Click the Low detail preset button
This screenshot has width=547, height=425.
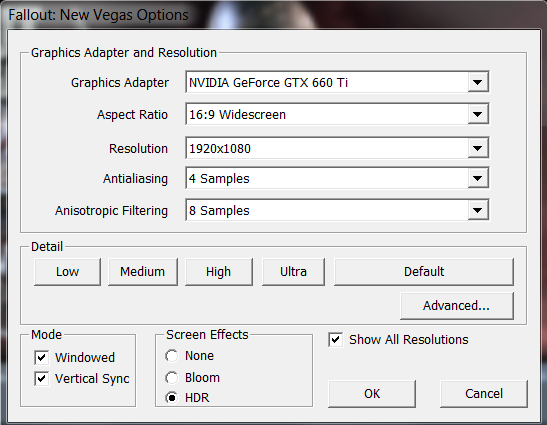point(67,272)
